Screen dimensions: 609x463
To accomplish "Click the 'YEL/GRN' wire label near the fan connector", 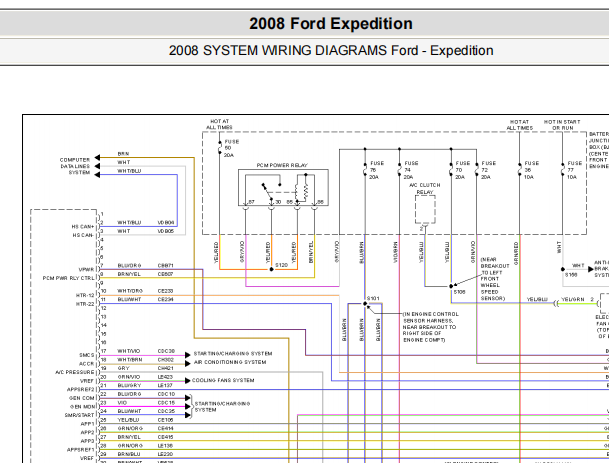I will click(572, 299).
